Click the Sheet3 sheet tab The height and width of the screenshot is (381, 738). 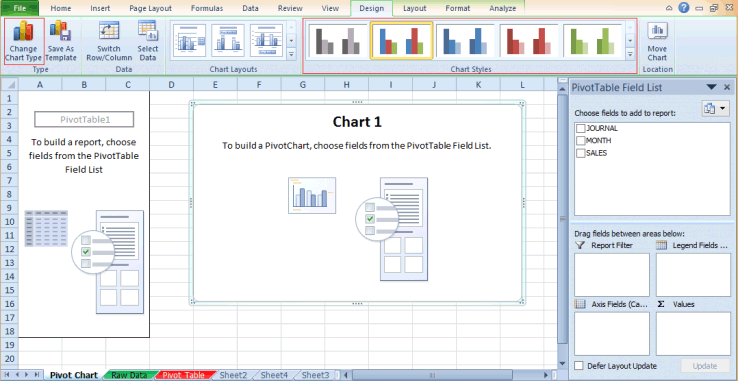pos(315,375)
